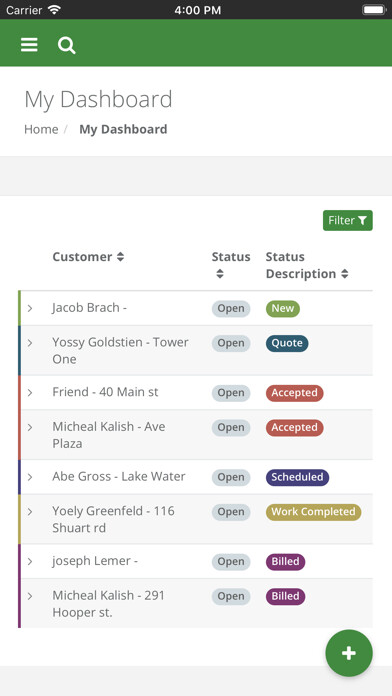Expand the Abe Gross - Lake Water row

[x=30, y=477]
